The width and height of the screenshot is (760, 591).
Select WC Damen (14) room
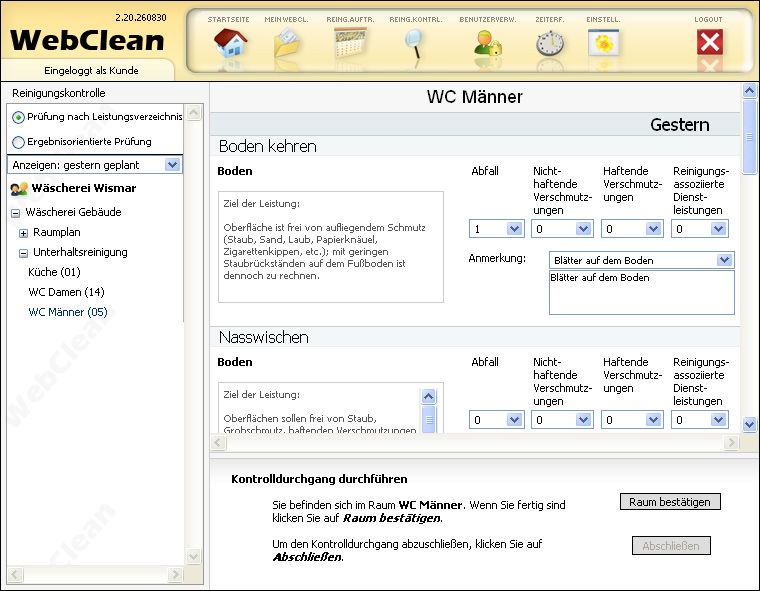click(x=66, y=292)
